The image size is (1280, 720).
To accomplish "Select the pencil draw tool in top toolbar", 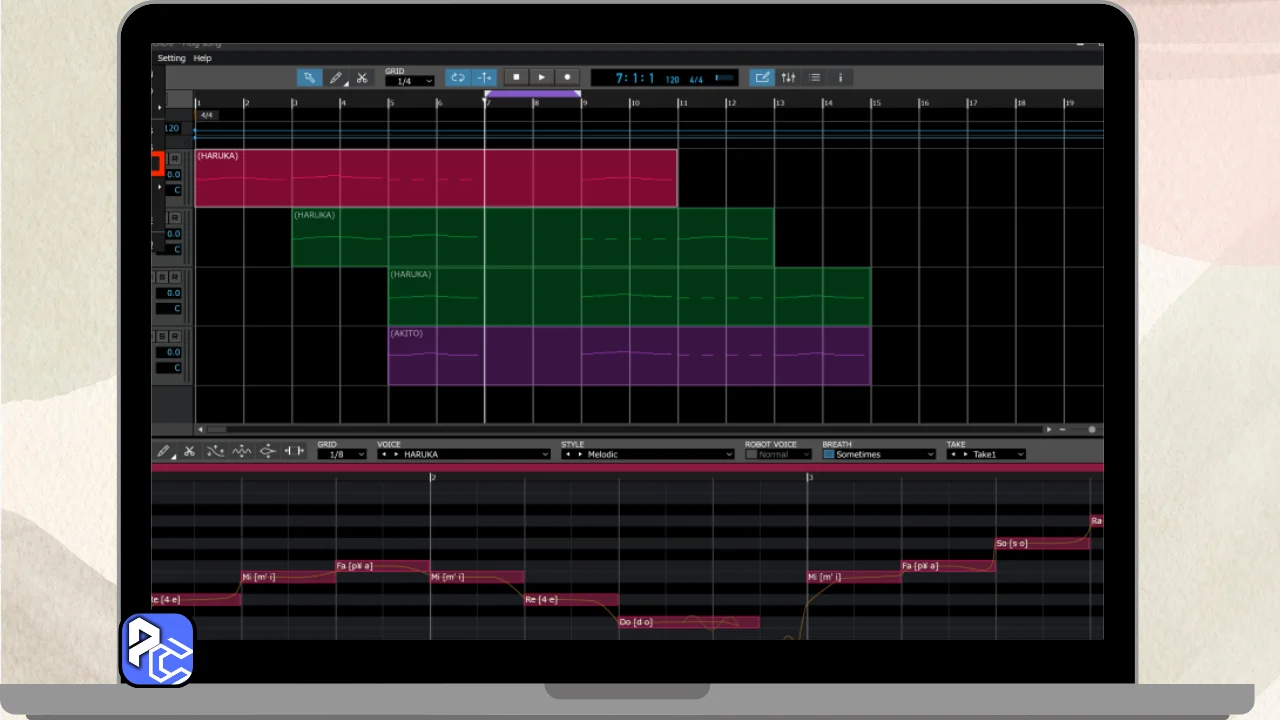I will pos(336,78).
